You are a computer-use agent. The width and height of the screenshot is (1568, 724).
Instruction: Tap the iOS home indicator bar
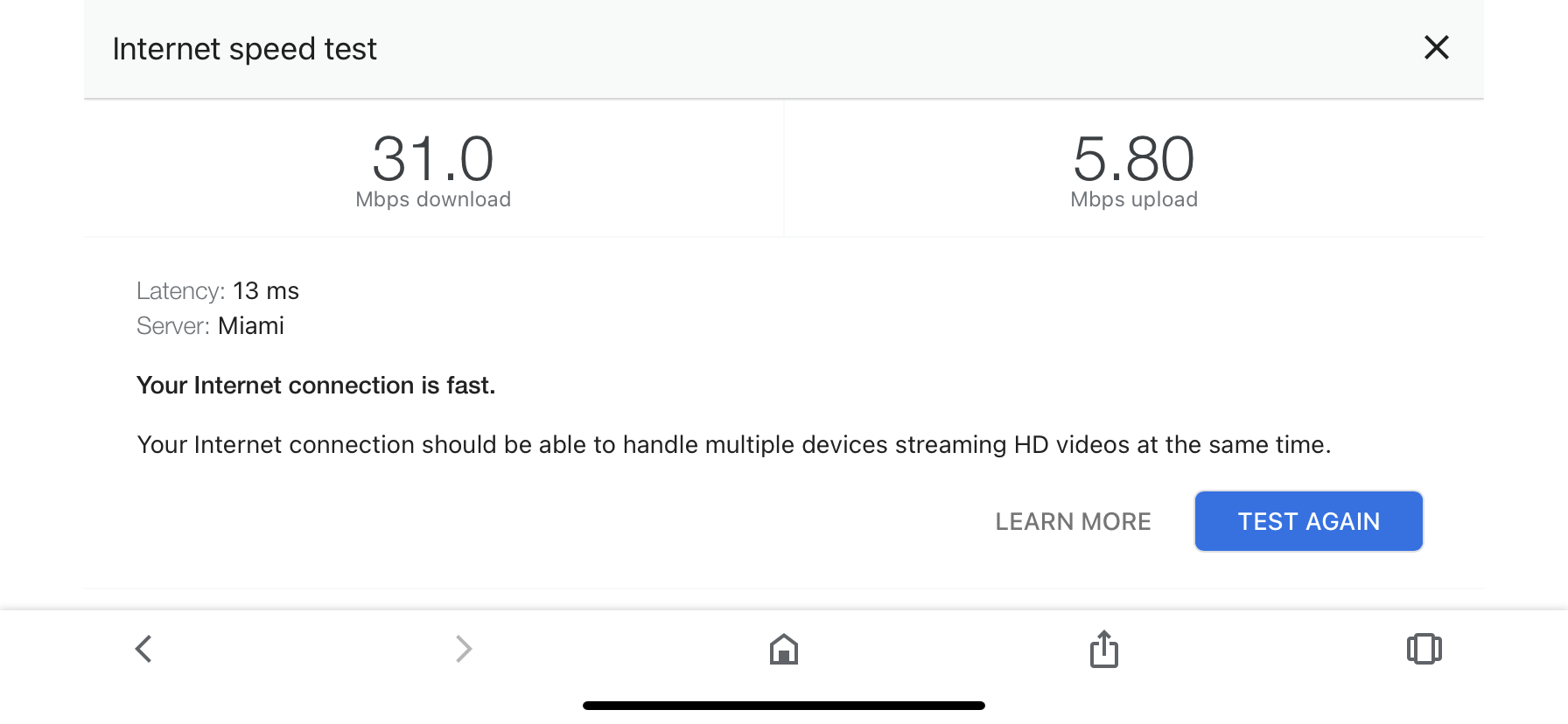pyautogui.click(x=784, y=706)
